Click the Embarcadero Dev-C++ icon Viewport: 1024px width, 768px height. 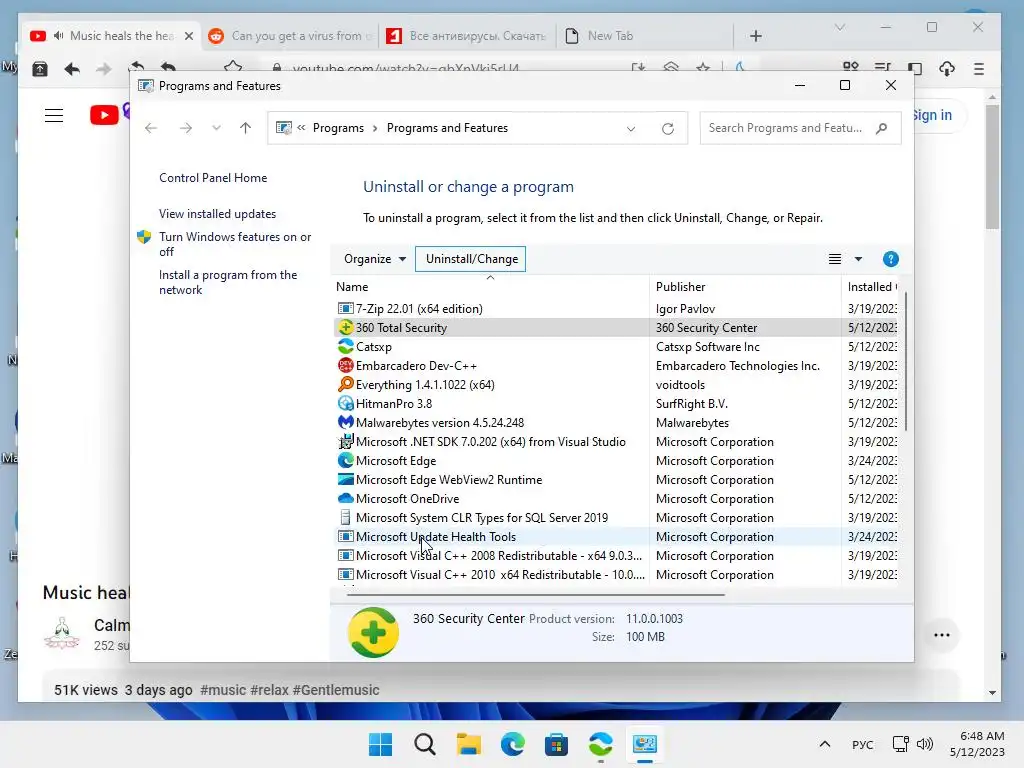345,365
